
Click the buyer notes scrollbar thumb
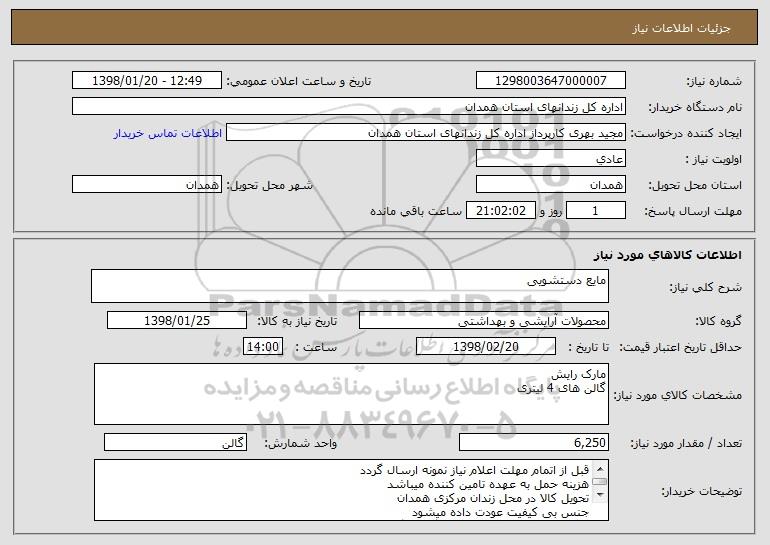pyautogui.click(x=600, y=482)
